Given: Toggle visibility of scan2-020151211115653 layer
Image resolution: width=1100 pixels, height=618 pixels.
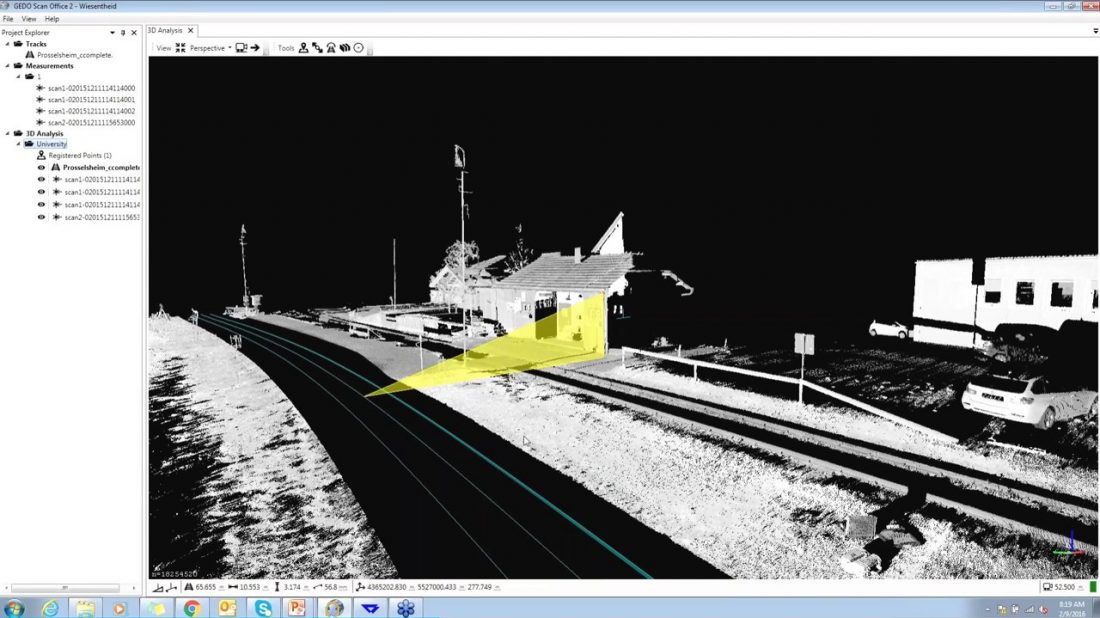Looking at the screenshot, I should (41, 217).
